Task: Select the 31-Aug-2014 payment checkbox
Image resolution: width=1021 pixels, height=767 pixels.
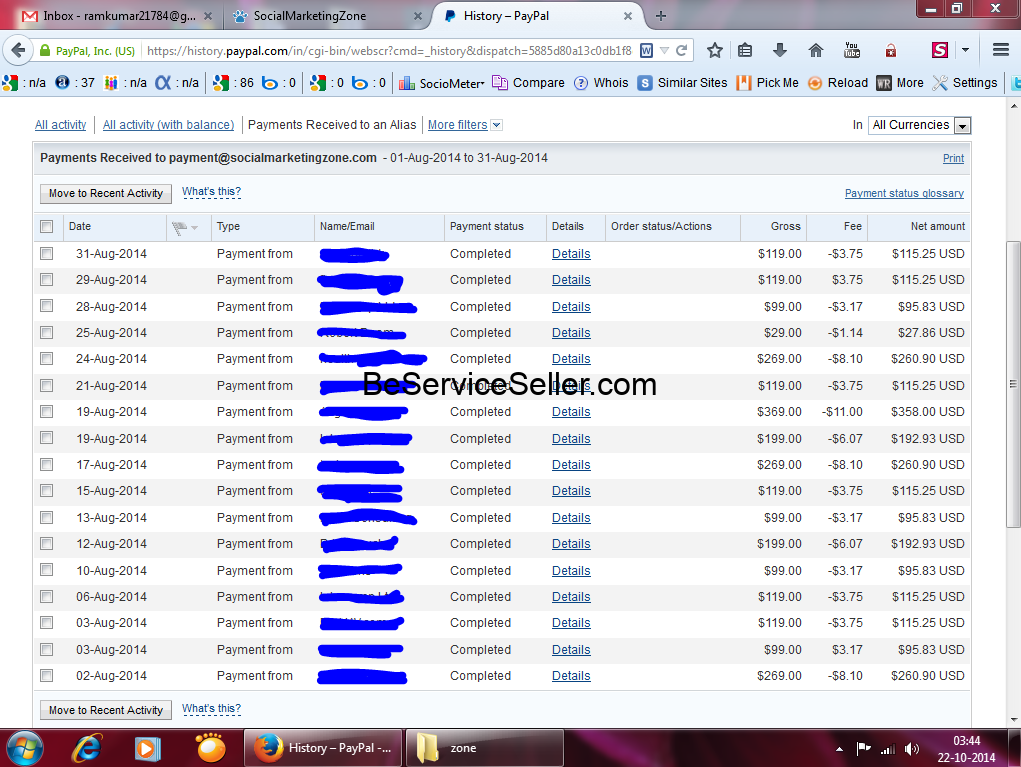Action: coord(46,253)
